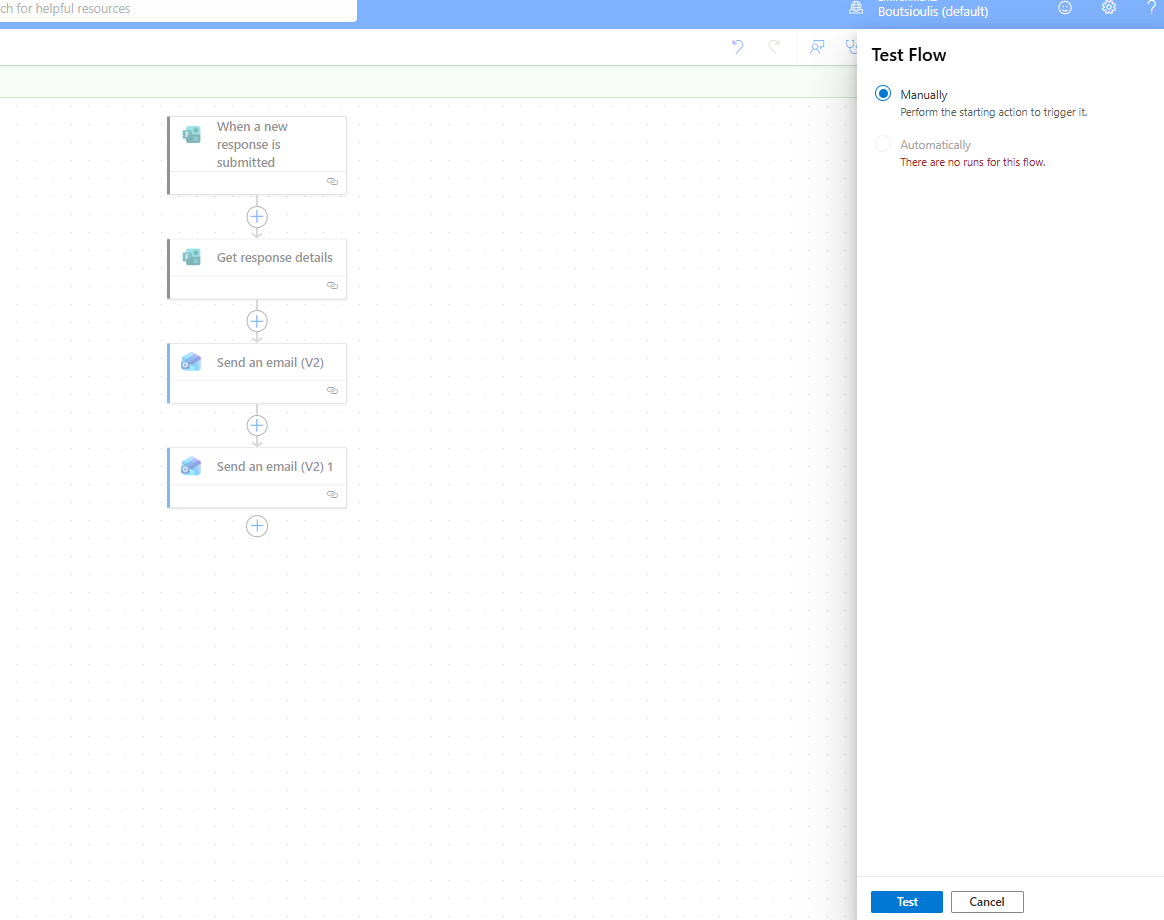The height and width of the screenshot is (920, 1164).
Task: Click the Forms icon on Get response details
Action: (192, 258)
